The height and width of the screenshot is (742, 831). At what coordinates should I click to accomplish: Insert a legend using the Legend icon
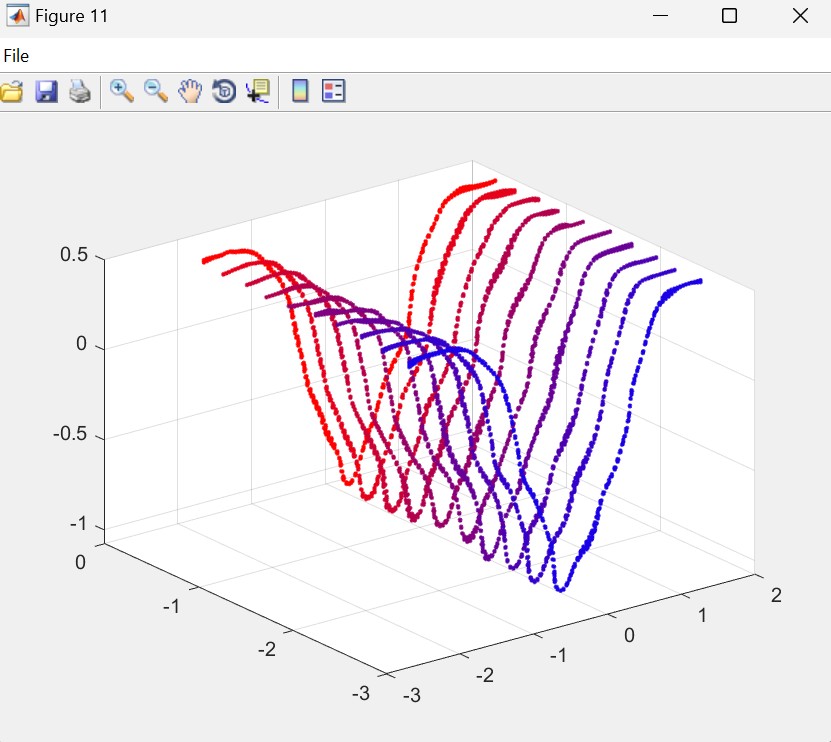point(333,92)
